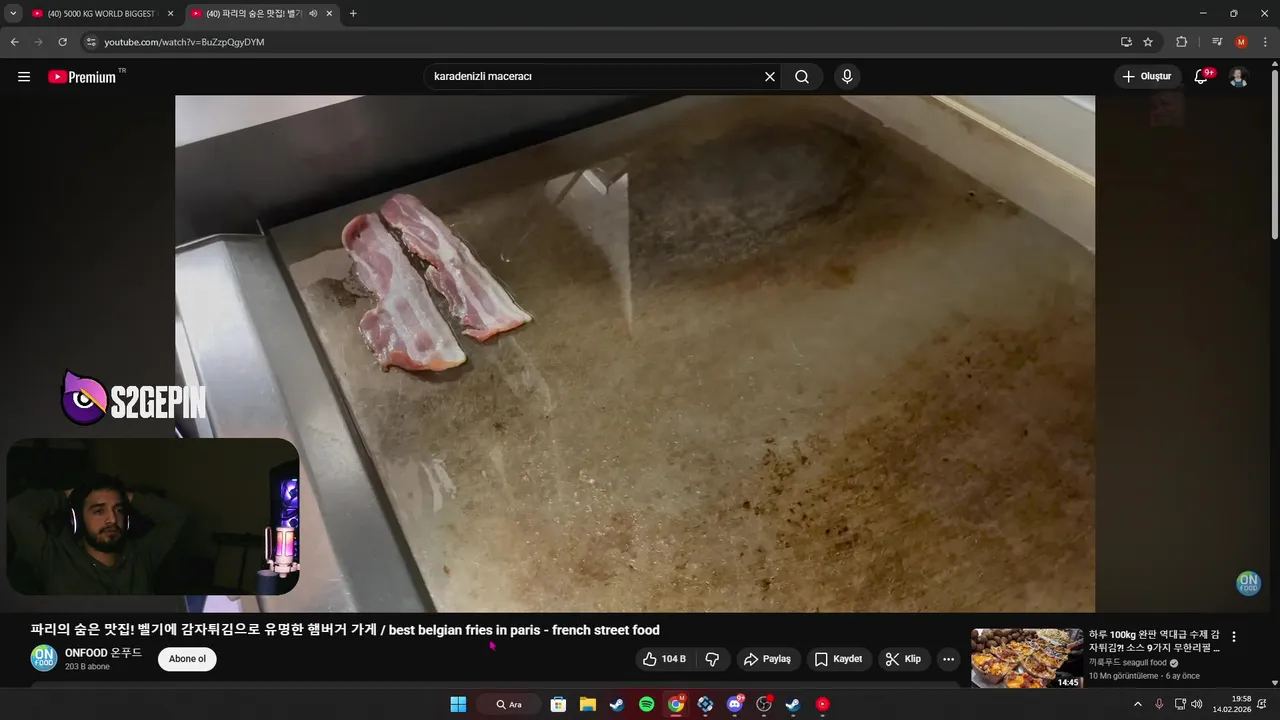Create a clip with Klip button

(x=903, y=659)
